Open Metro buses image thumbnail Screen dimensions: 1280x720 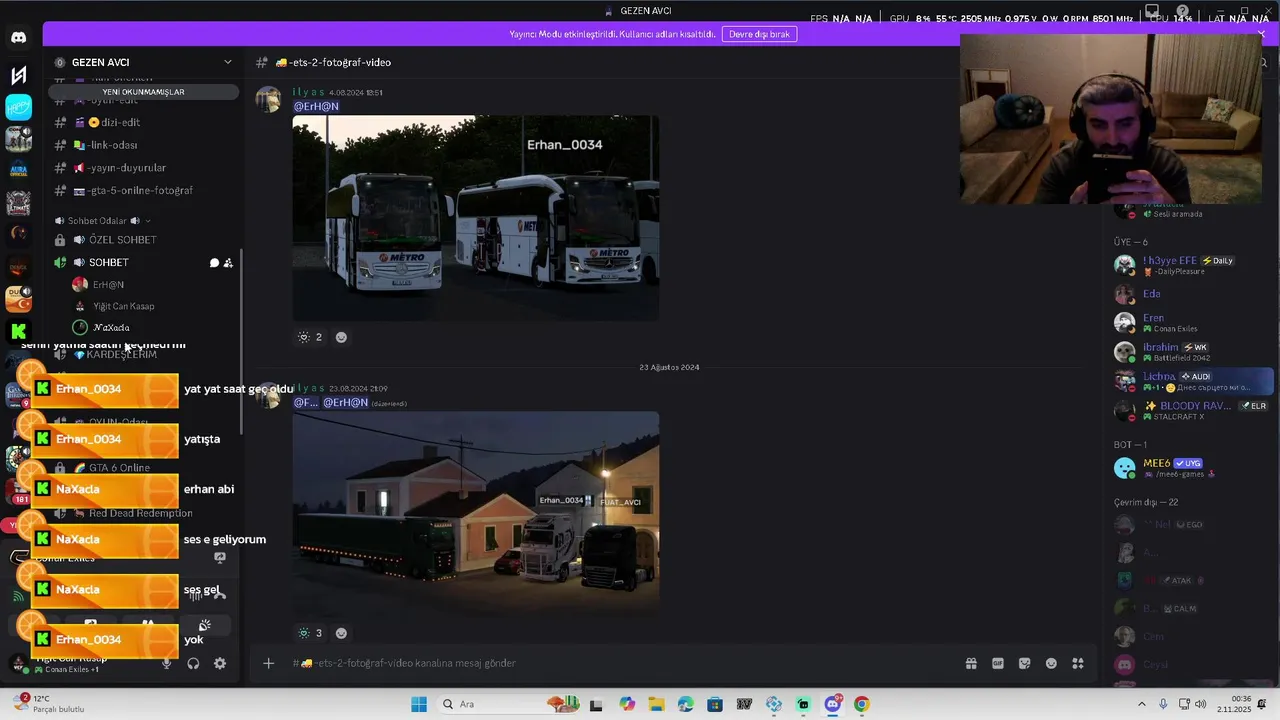click(x=476, y=218)
